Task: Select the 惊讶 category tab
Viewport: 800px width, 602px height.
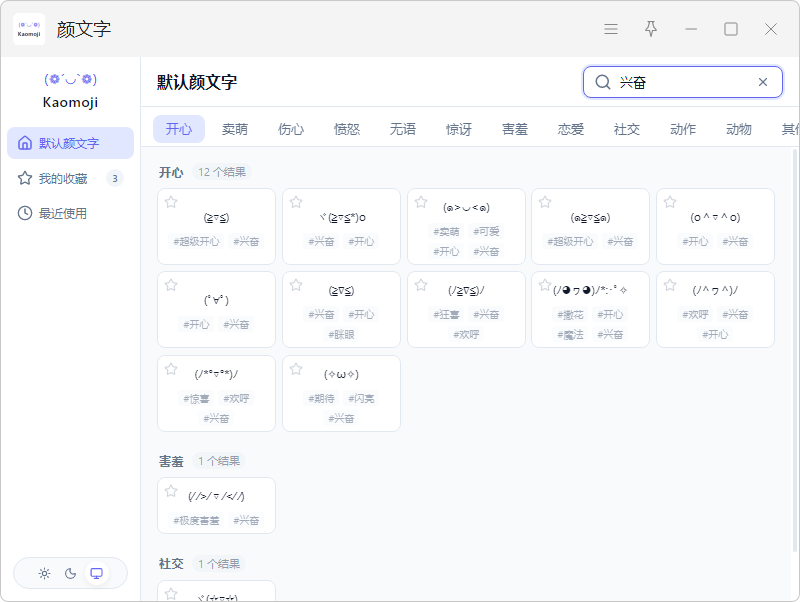Action: click(459, 129)
